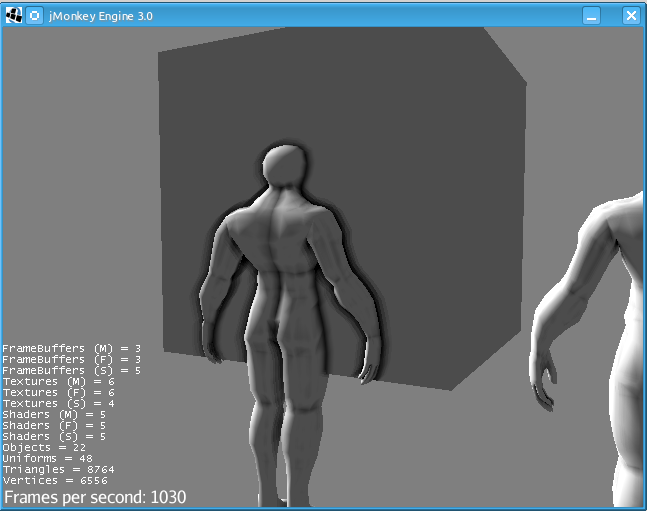
Task: Click 'Uniforms = 48' stat line
Action: tap(47, 459)
